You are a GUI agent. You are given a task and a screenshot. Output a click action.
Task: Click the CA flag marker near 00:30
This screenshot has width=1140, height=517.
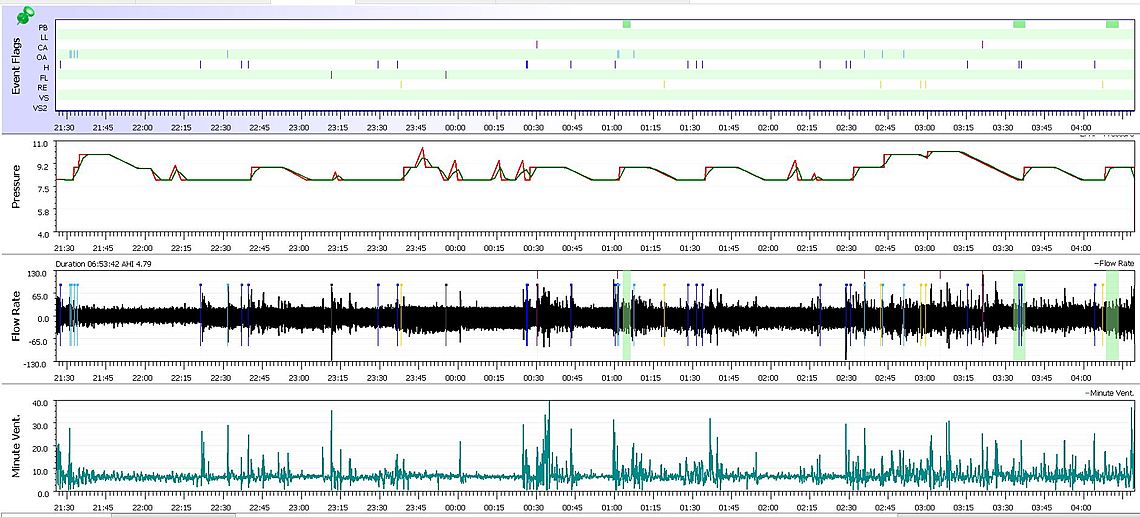click(x=537, y=45)
